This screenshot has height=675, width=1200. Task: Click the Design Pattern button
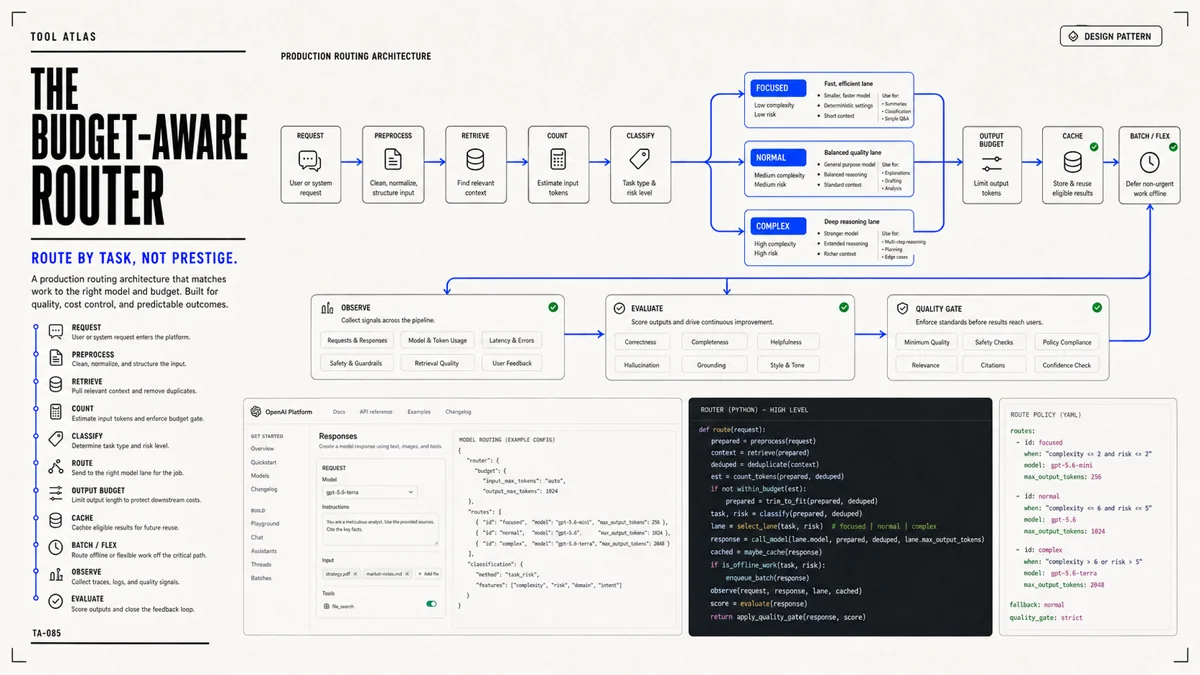[1111, 37]
